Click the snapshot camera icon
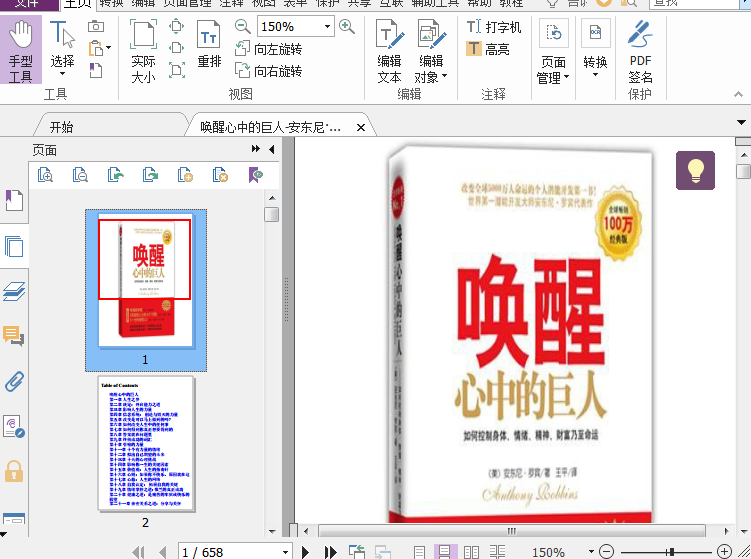The image size is (751, 559). pos(96,26)
